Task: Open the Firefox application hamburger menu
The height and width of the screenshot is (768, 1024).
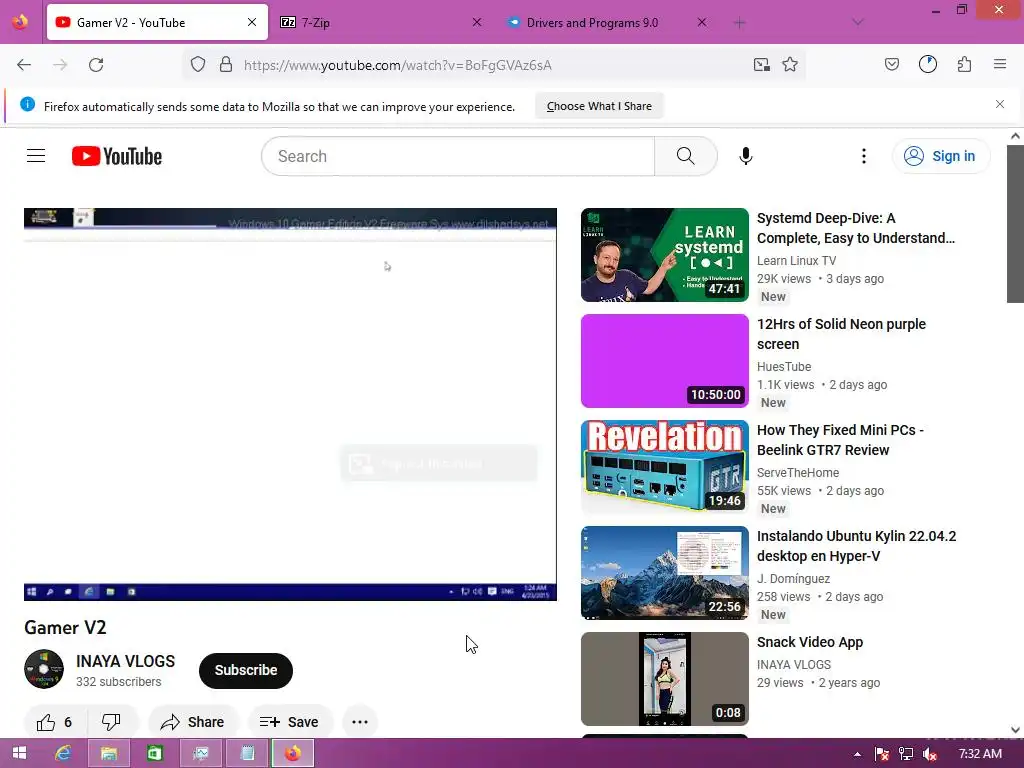Action: tap(1000, 64)
